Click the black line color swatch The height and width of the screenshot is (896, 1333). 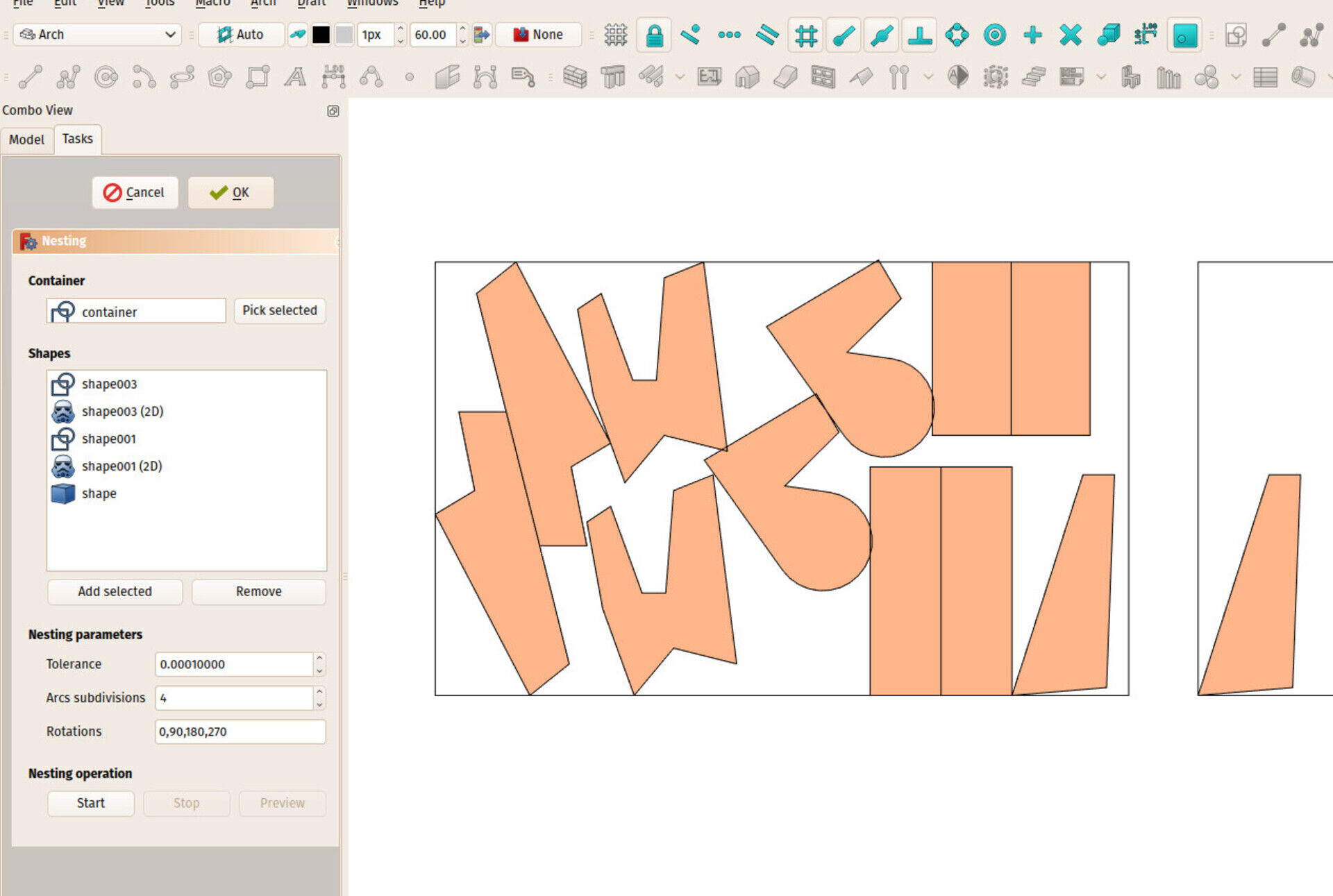coord(321,35)
